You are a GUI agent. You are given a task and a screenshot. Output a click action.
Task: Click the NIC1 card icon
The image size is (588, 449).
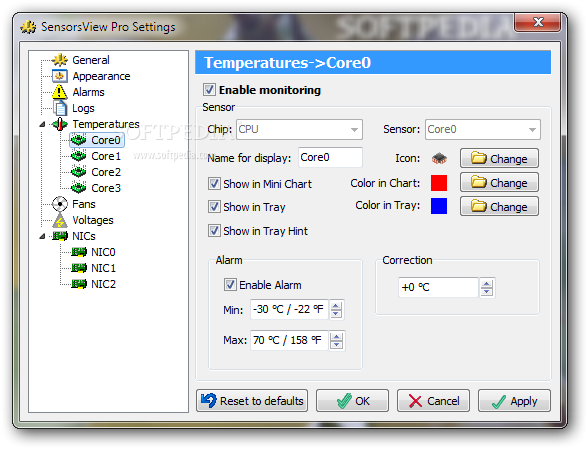tap(79, 268)
